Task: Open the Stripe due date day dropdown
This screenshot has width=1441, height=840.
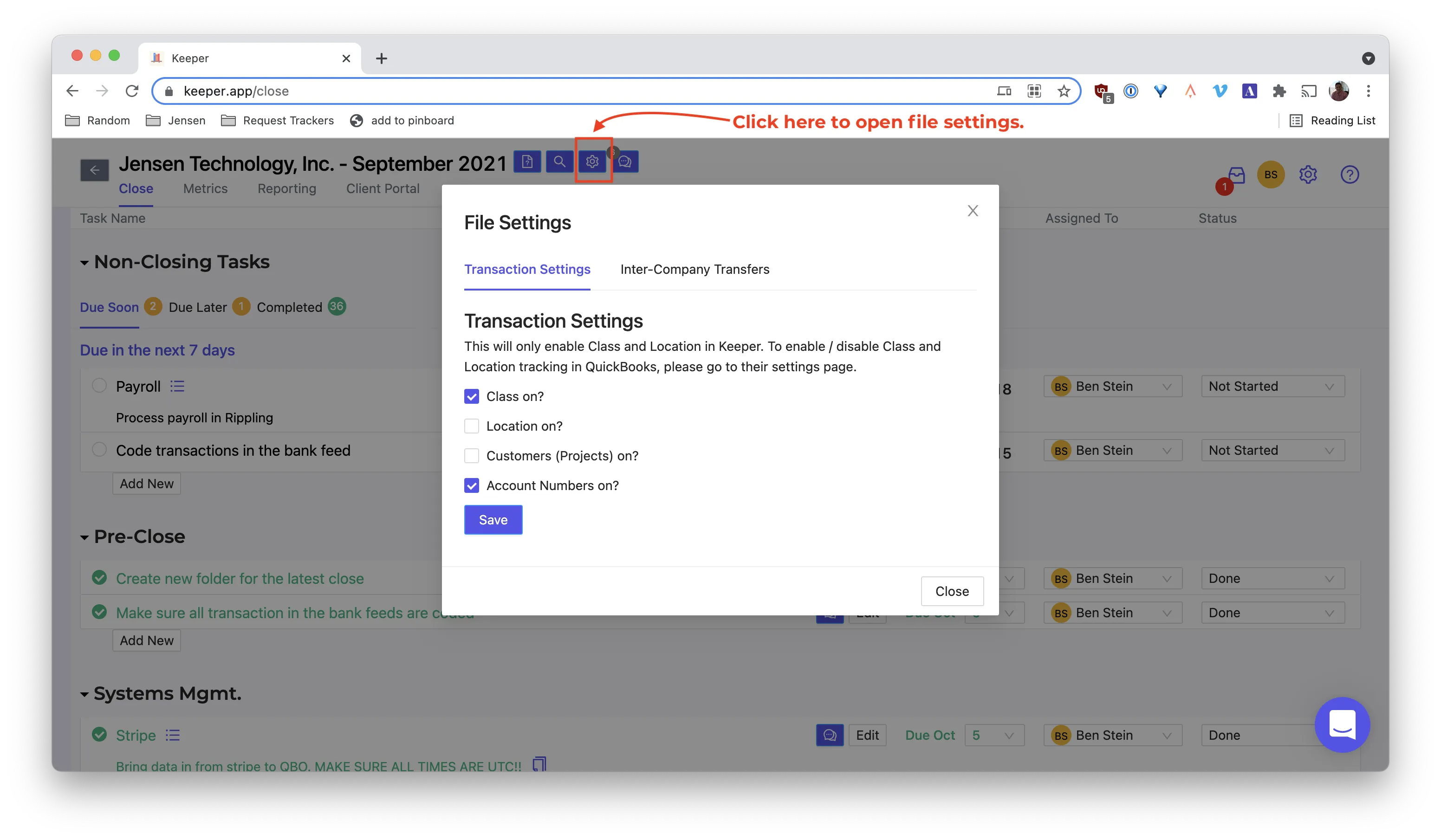Action: click(x=994, y=736)
